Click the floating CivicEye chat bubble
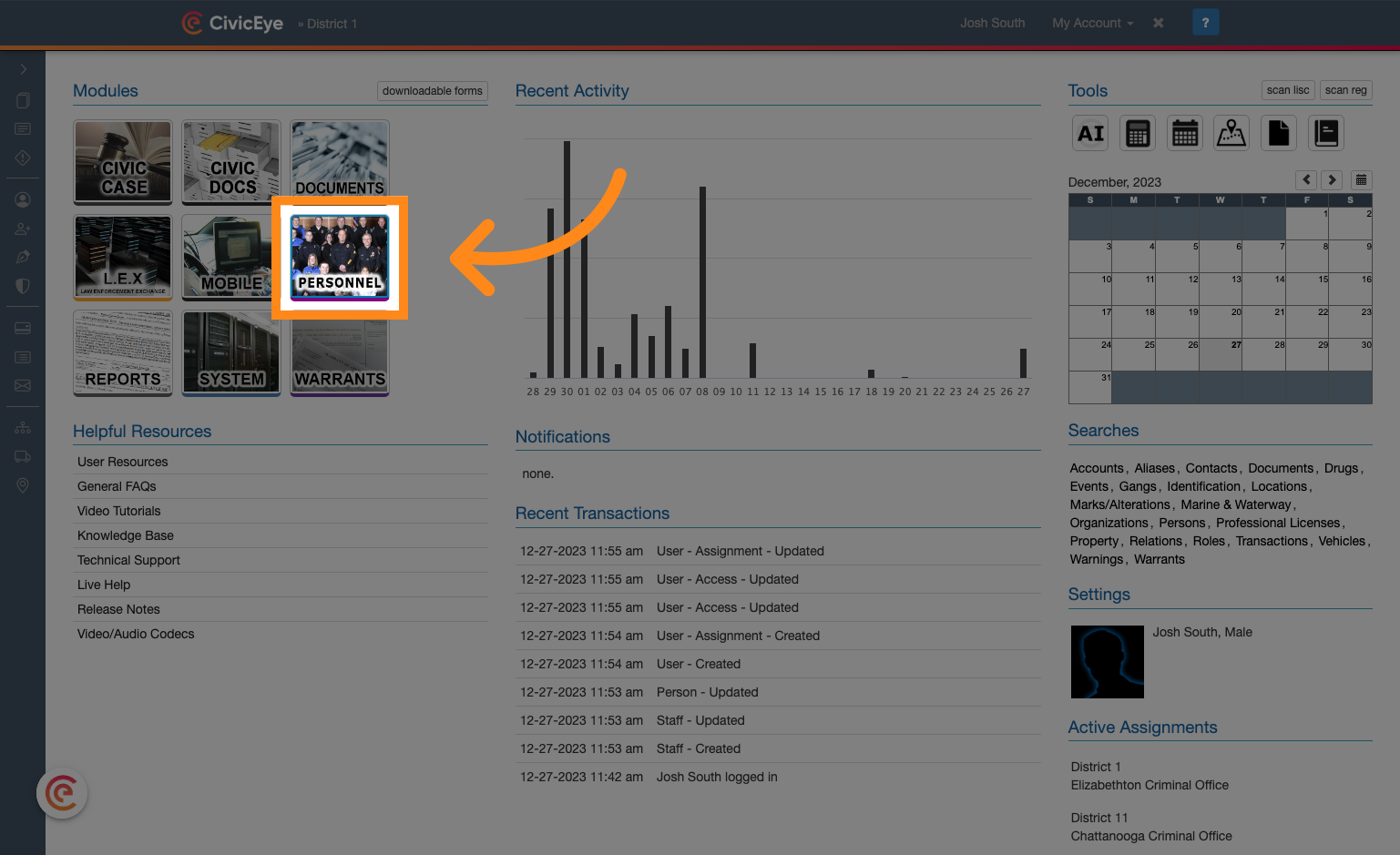 coord(62,793)
